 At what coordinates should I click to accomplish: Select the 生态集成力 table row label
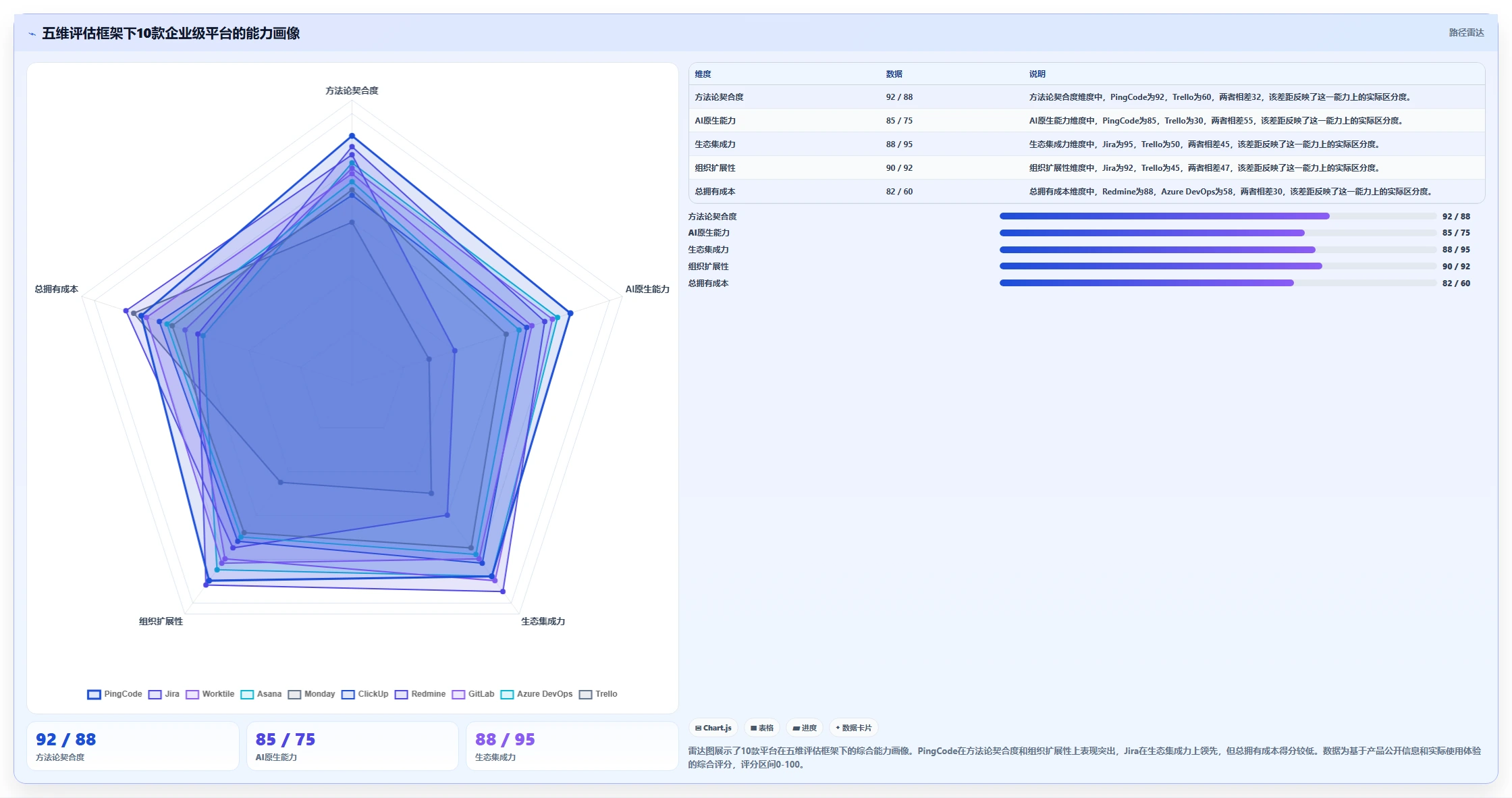pyautogui.click(x=715, y=144)
